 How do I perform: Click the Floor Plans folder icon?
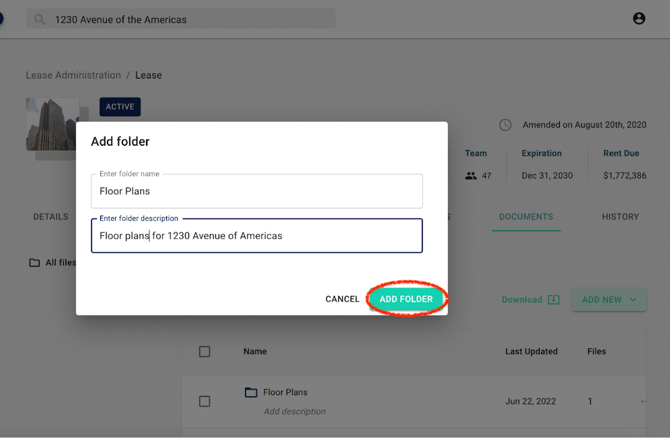tap(251, 392)
